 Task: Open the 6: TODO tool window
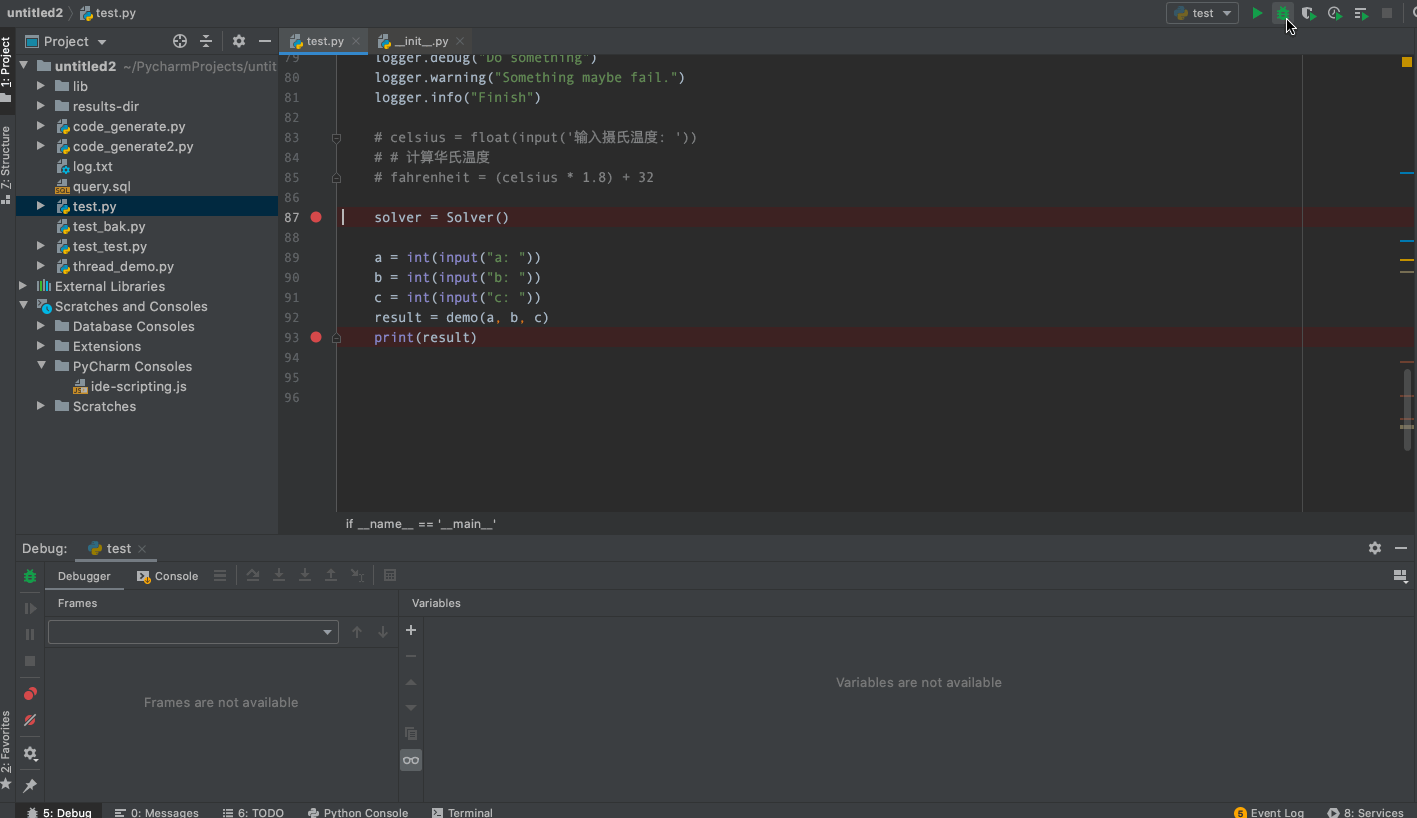(253, 812)
